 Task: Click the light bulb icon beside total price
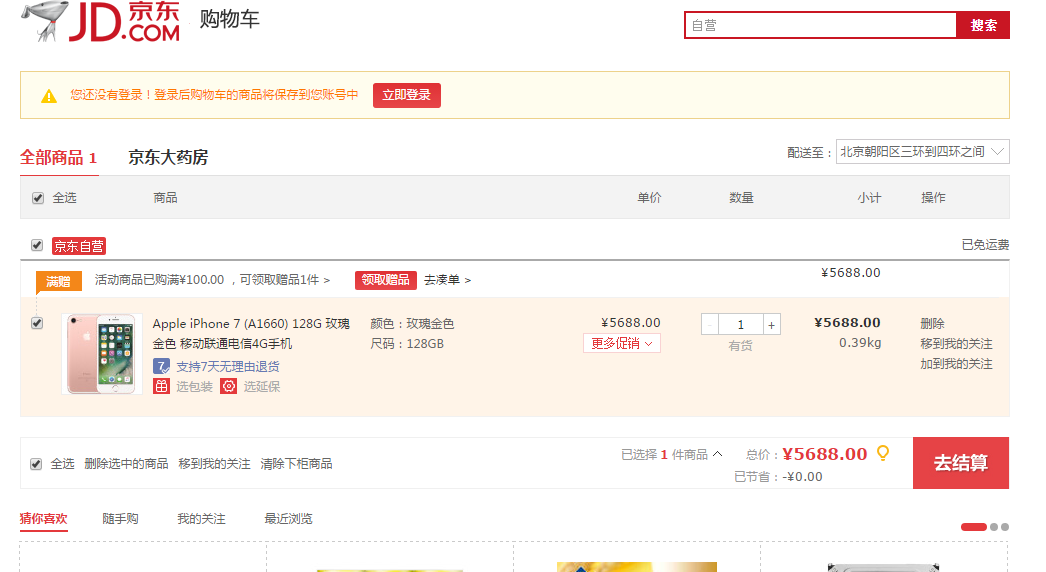pos(883,454)
